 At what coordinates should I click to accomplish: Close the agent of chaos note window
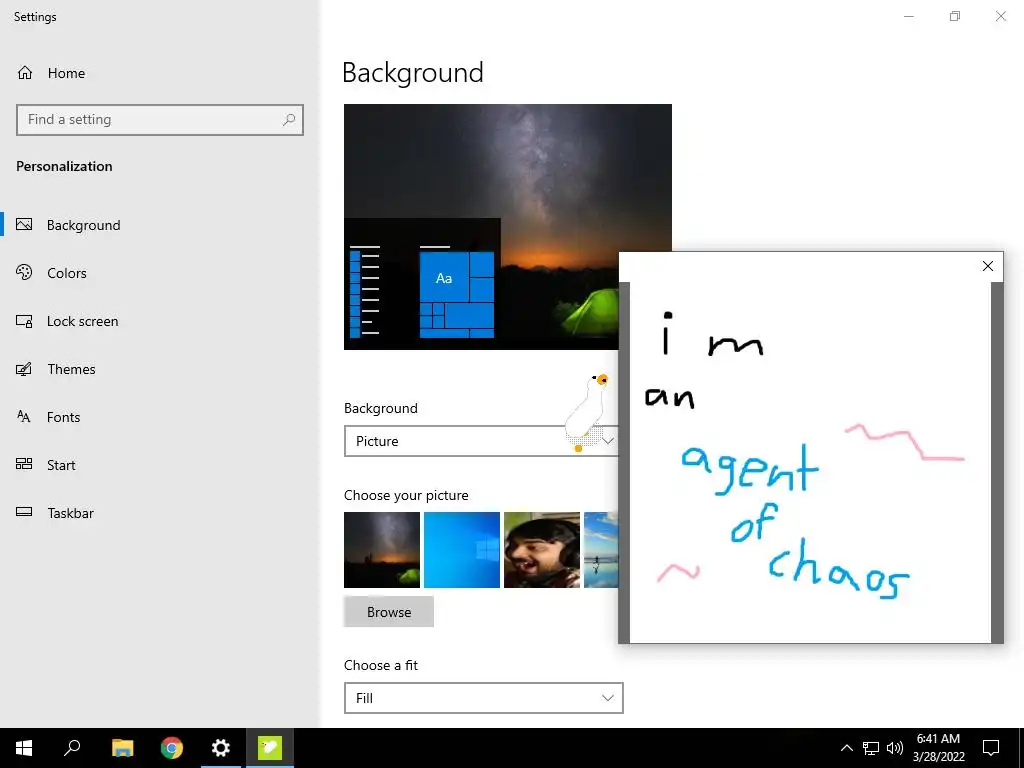pos(987,266)
